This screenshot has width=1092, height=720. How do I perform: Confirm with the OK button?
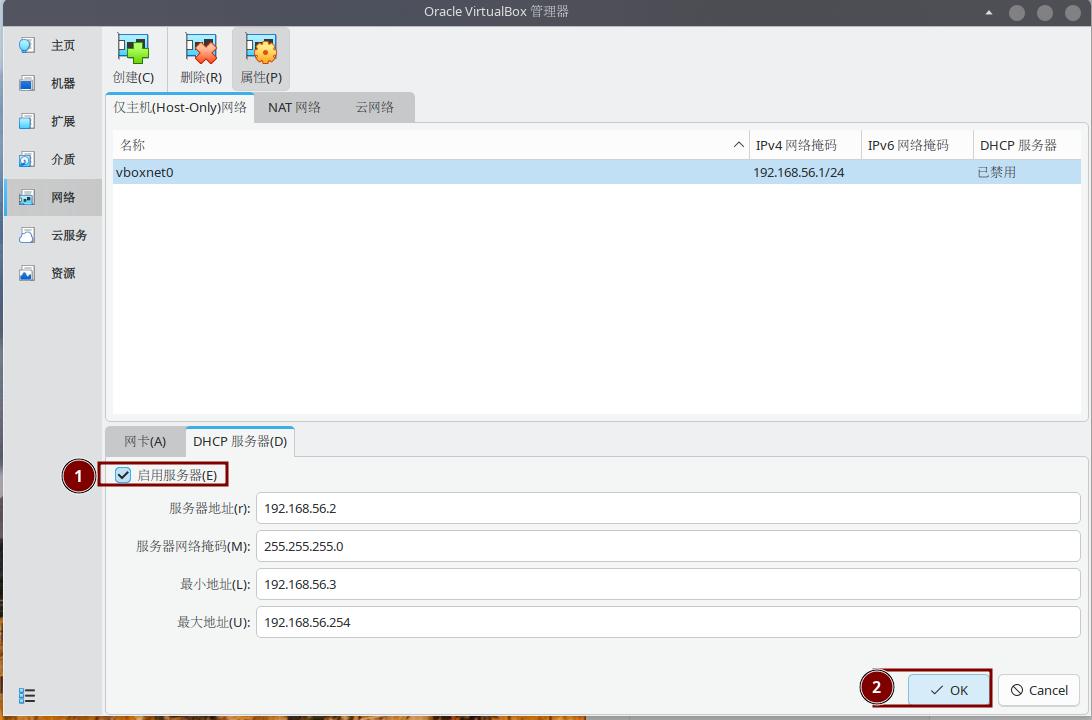(x=949, y=690)
